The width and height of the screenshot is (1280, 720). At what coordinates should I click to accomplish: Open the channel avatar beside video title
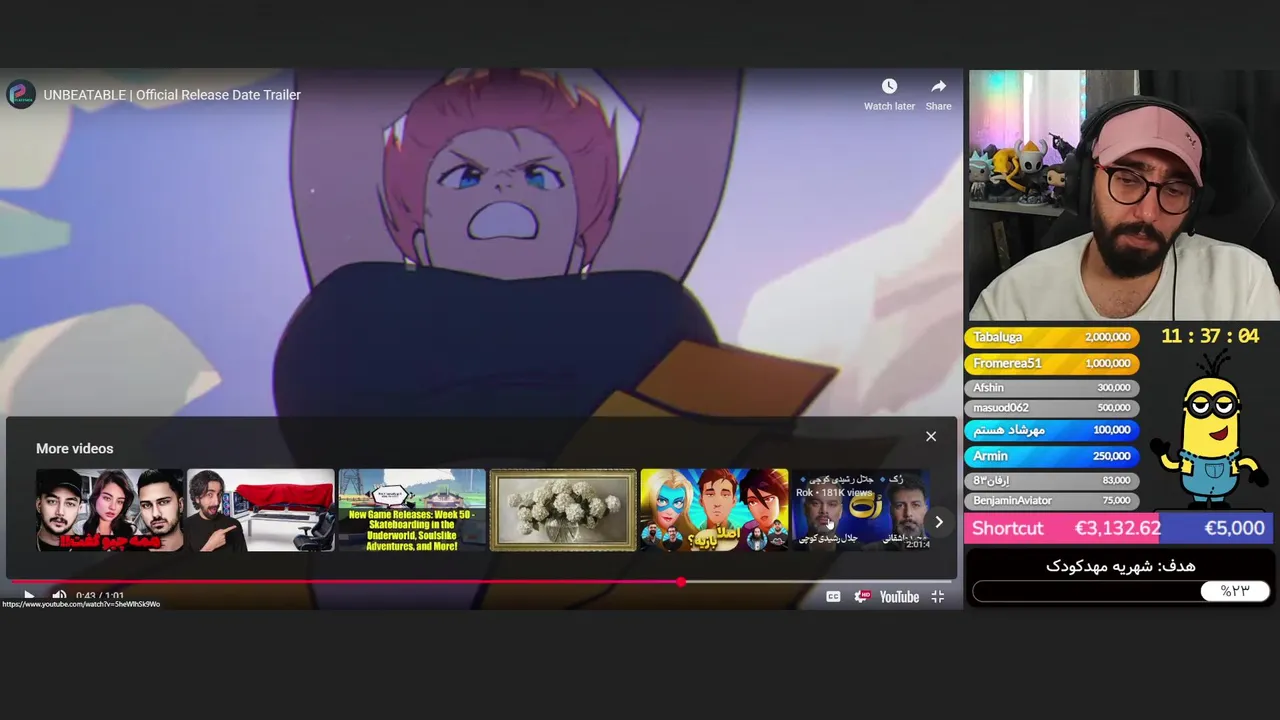pos(21,95)
